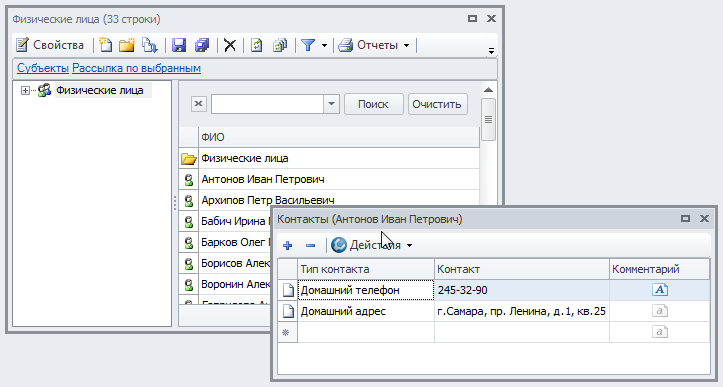This screenshot has height=387, width=723.
Task: Click the Комментарий column header
Action: (x=660, y=269)
